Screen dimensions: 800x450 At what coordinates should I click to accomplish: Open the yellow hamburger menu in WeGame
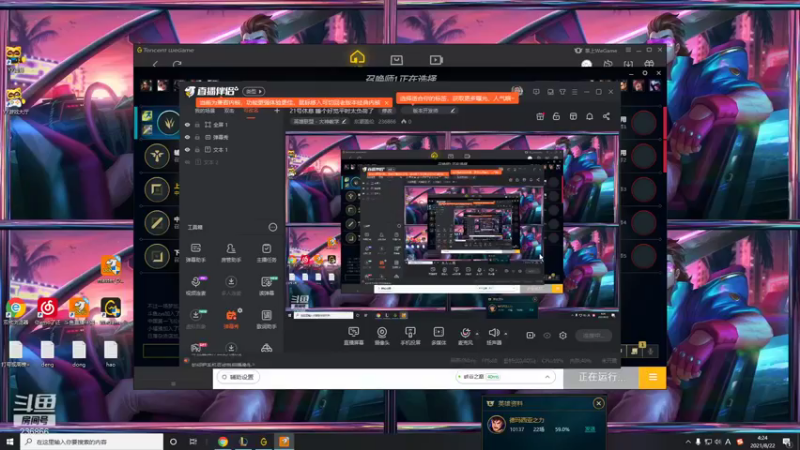pos(653,377)
